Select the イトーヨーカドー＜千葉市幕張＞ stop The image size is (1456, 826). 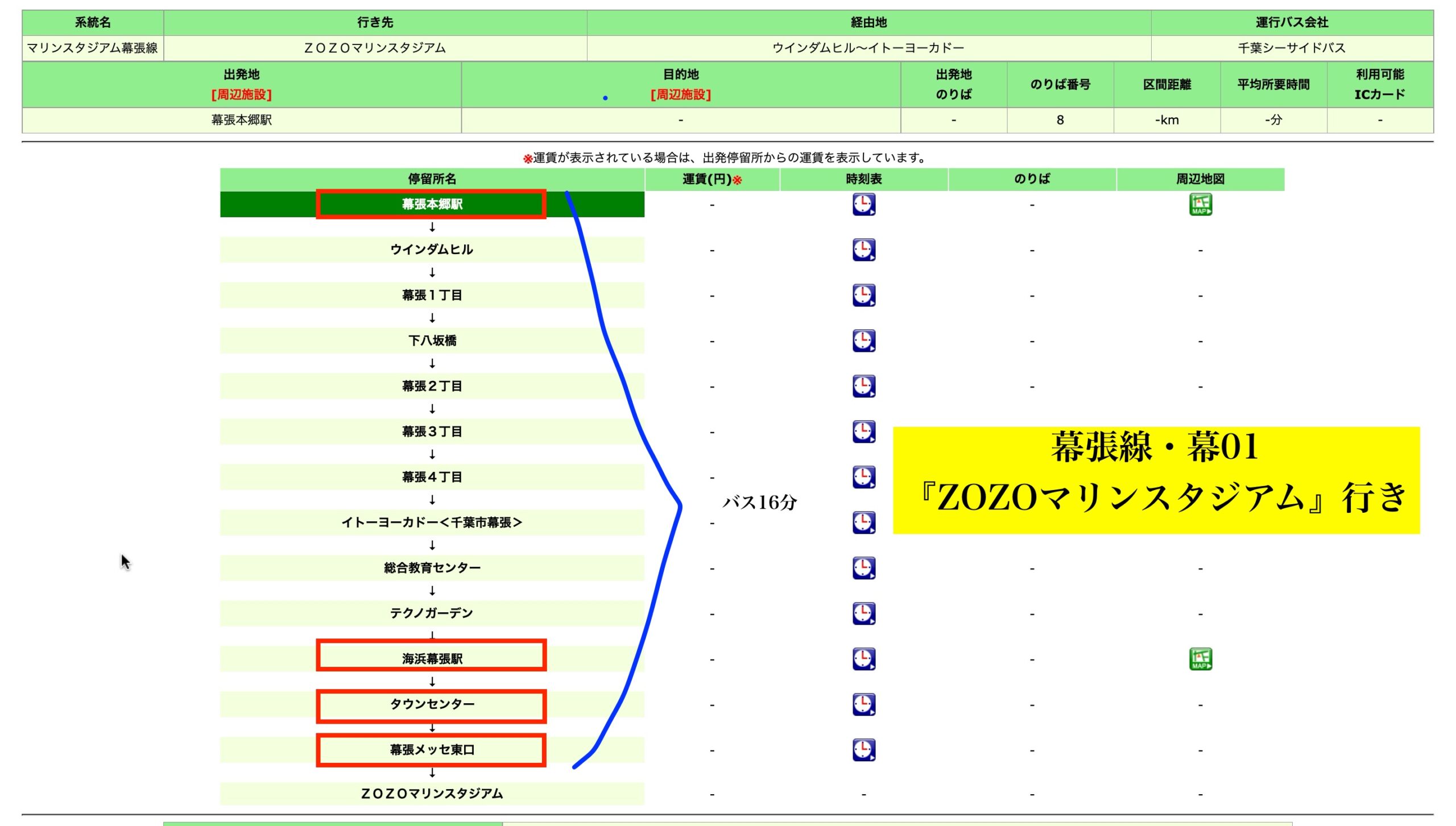tap(432, 522)
